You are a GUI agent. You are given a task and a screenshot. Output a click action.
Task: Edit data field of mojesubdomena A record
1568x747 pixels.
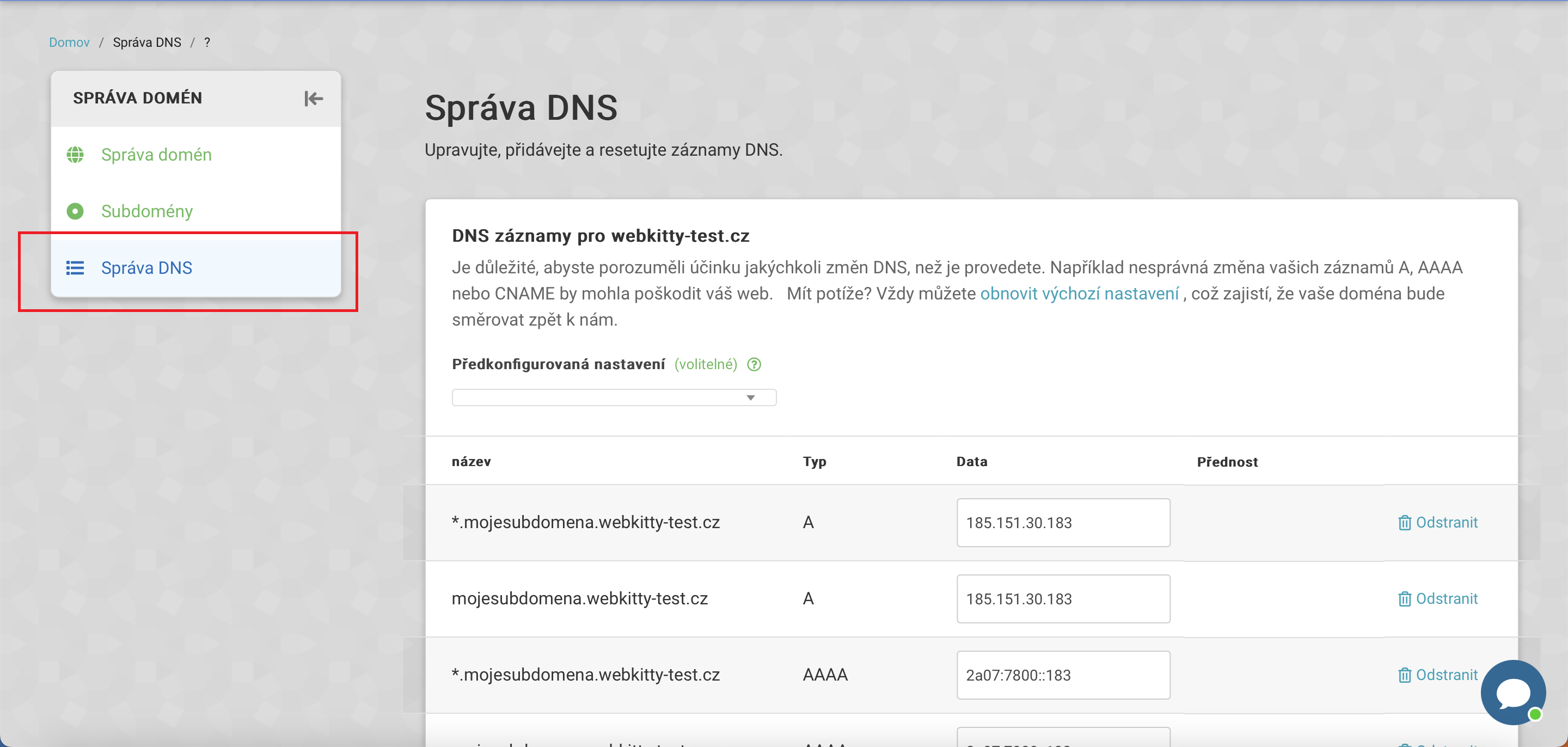1063,598
